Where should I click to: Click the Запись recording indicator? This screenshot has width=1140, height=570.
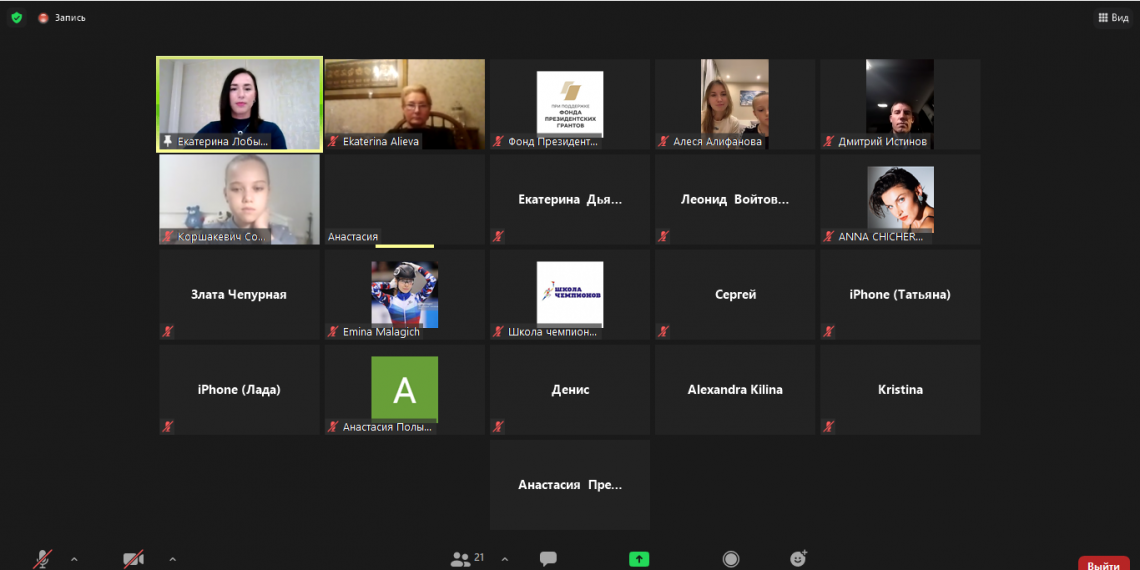tap(62, 17)
